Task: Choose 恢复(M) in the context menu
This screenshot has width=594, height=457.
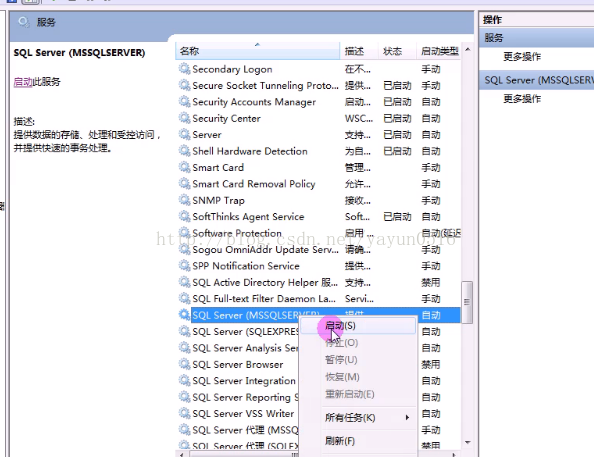Action: [x=357, y=377]
